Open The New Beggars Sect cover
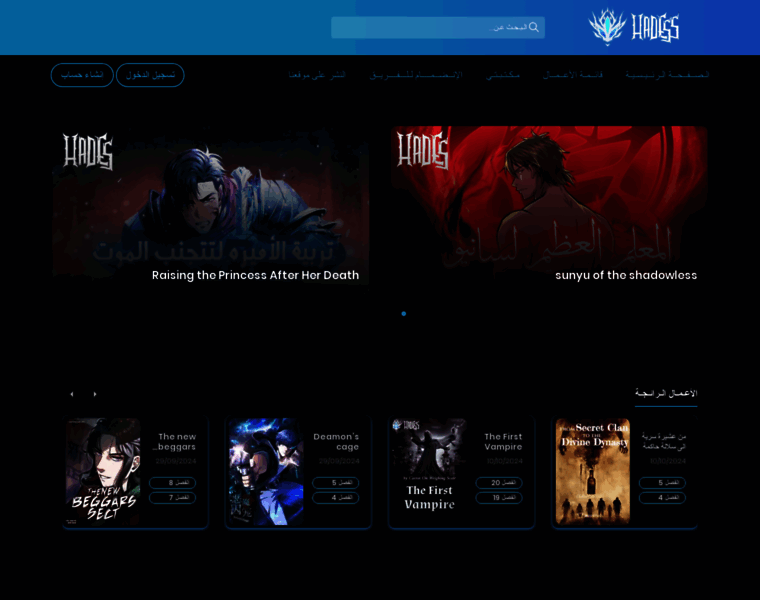 click(x=103, y=472)
